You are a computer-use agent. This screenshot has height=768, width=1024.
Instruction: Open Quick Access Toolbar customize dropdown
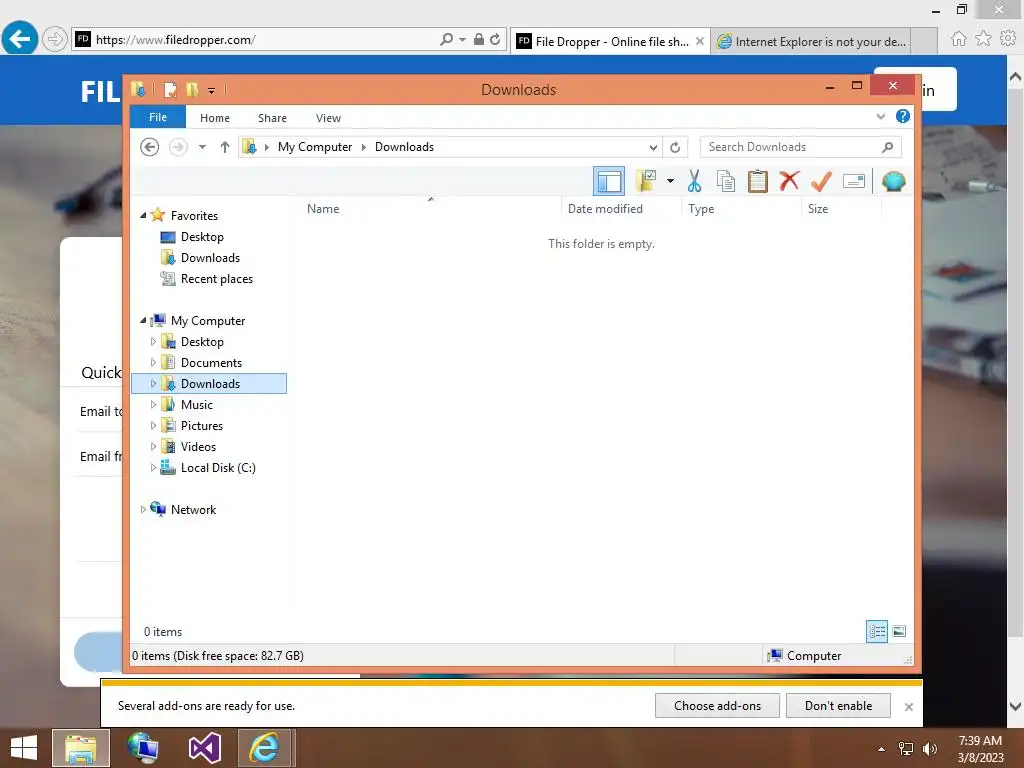pyautogui.click(x=212, y=90)
